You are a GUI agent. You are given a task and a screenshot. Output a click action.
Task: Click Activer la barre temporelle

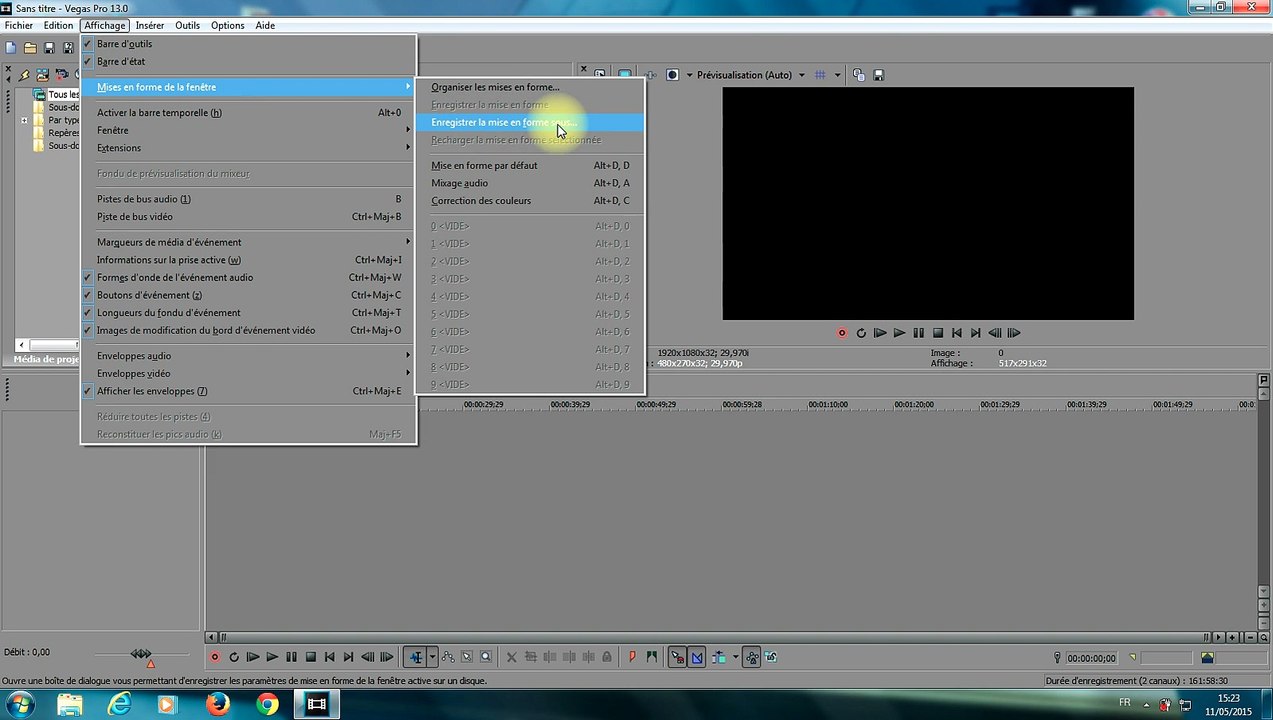248,113
